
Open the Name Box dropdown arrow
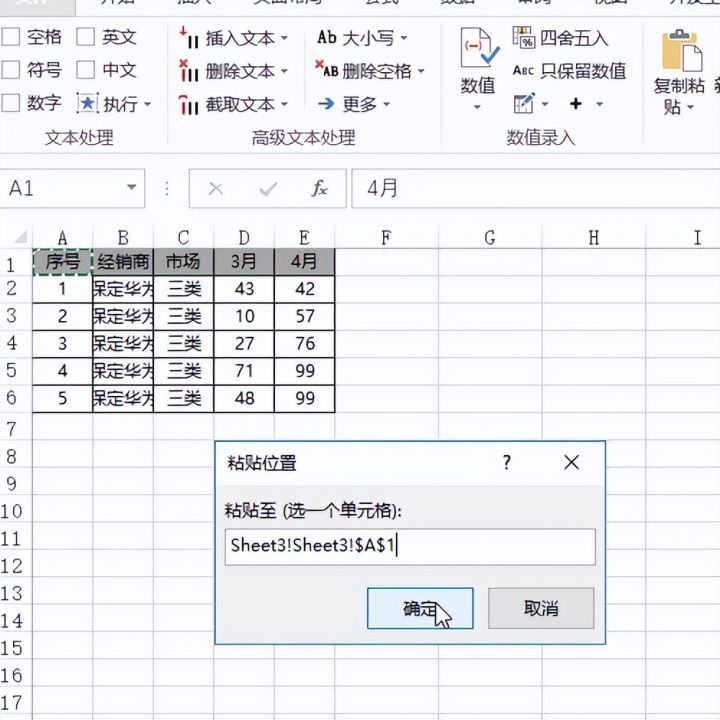[132, 187]
